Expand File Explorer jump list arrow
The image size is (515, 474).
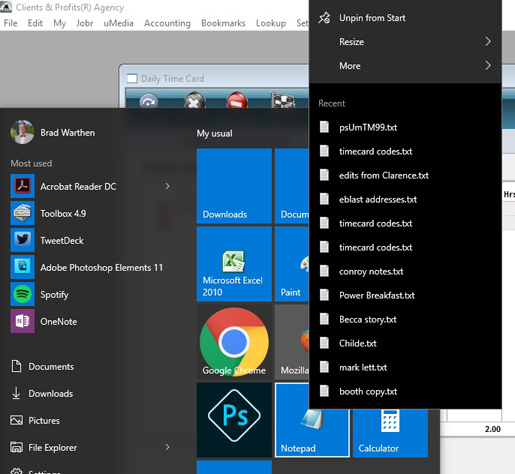coord(167,447)
